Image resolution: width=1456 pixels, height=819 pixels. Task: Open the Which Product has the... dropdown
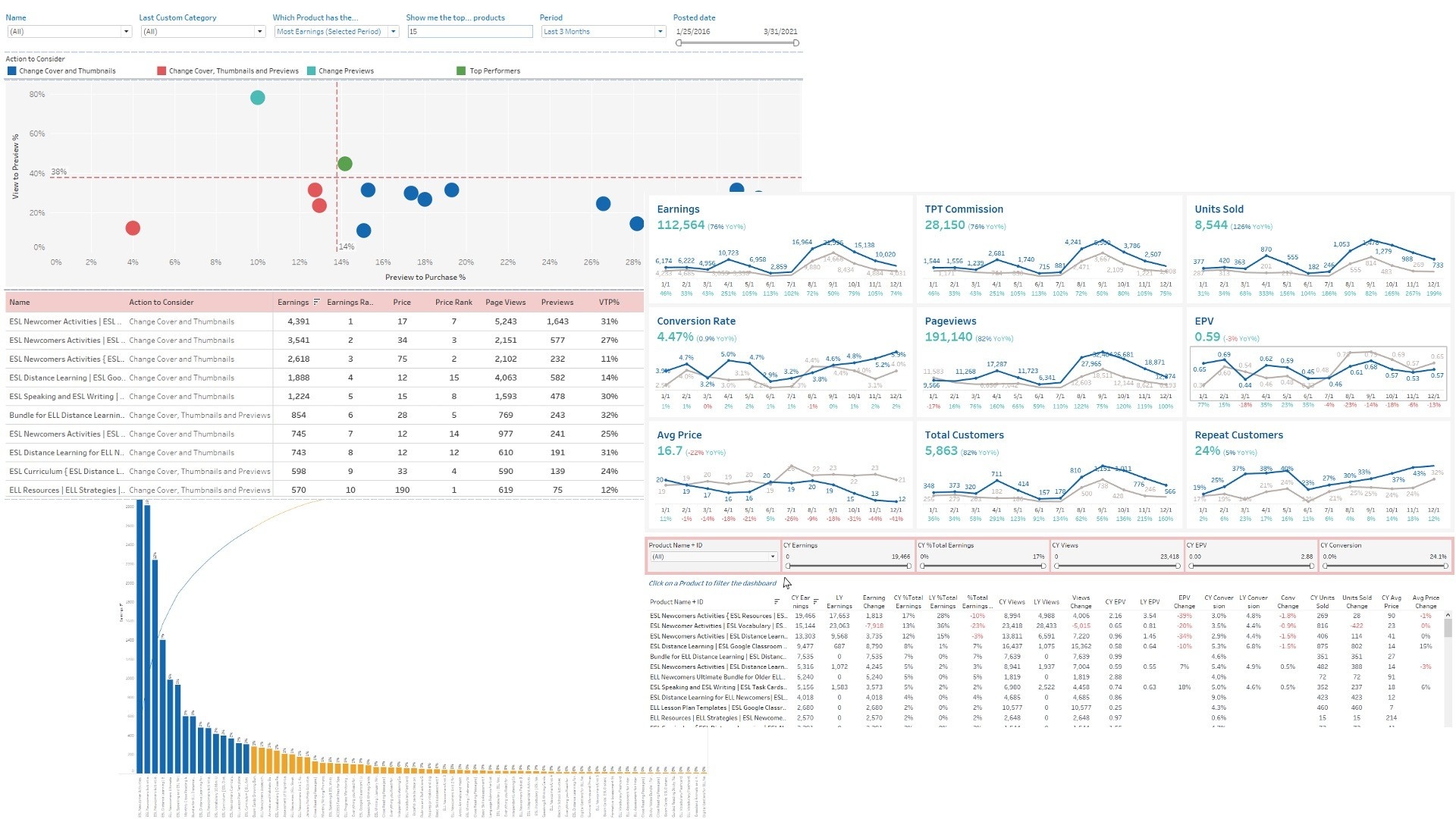tap(393, 32)
